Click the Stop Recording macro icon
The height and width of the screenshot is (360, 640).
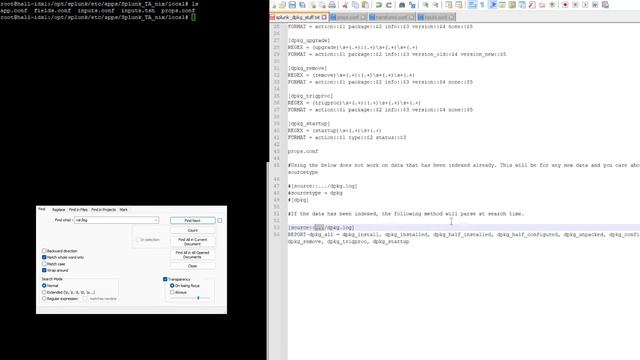coord(575,5)
